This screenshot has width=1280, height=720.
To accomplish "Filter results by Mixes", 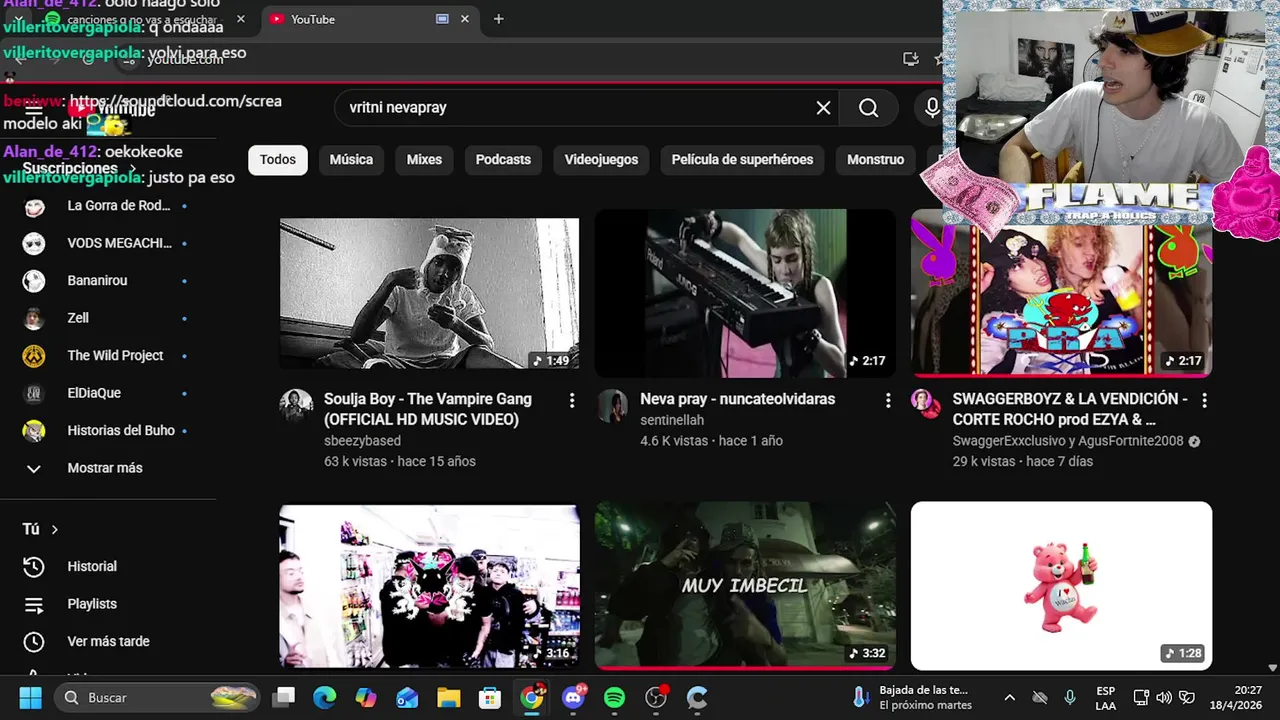I will click(424, 160).
